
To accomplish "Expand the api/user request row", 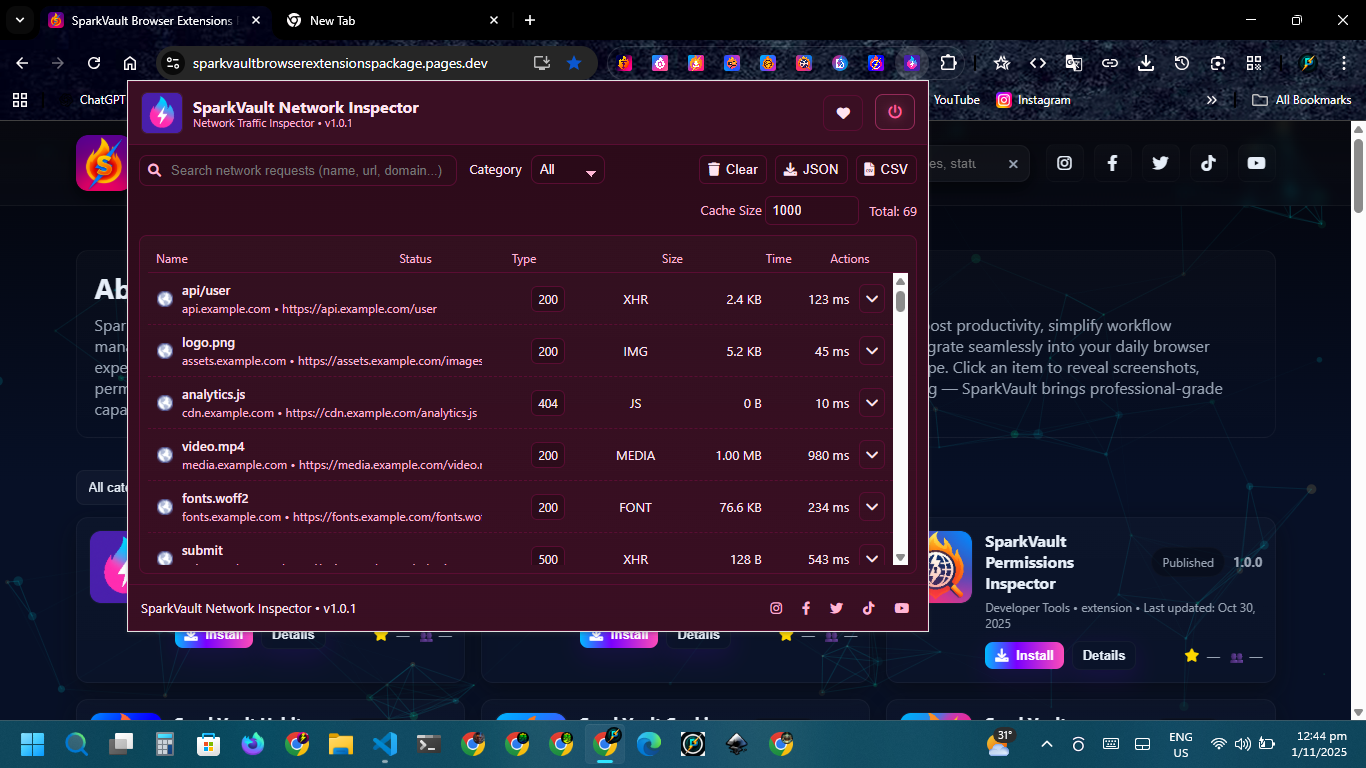I will pos(872,299).
